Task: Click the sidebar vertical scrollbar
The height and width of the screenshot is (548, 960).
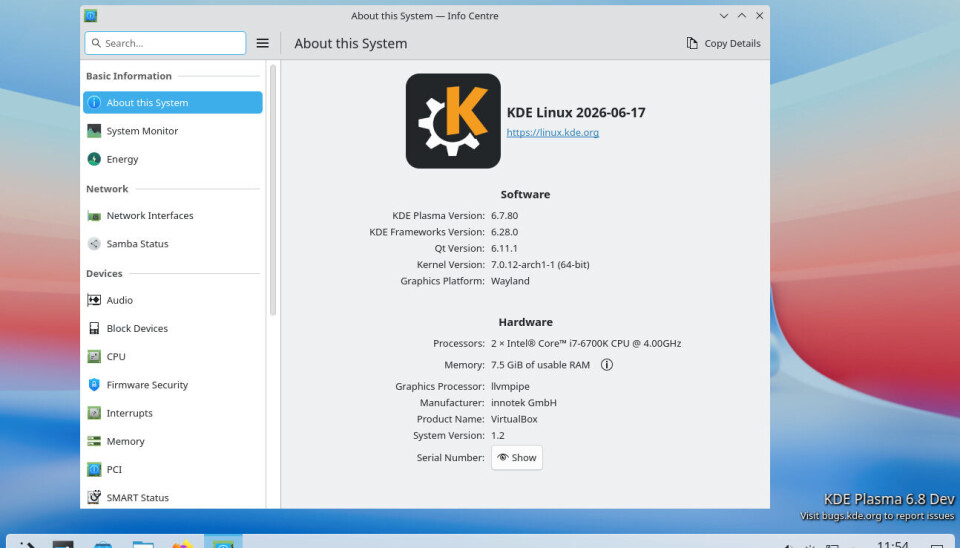Action: (273, 190)
